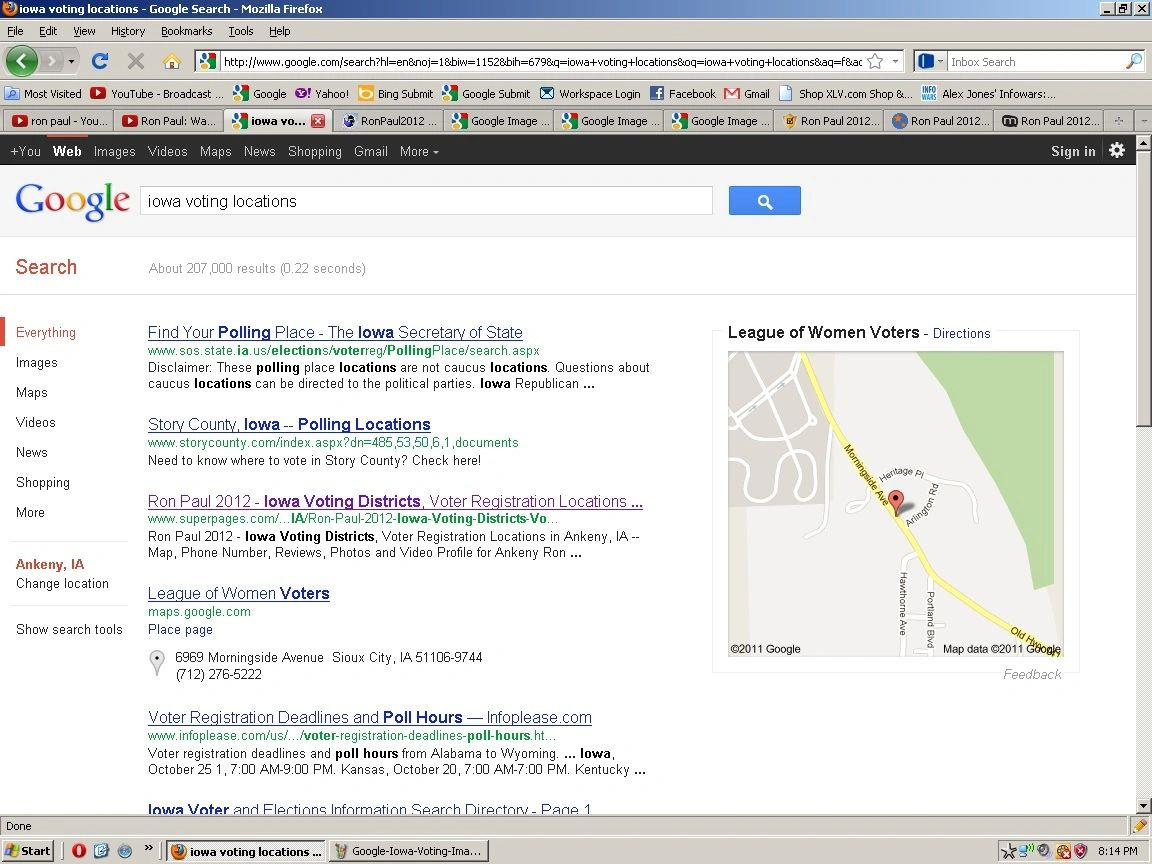Expand More in the left sidebar

tap(30, 512)
